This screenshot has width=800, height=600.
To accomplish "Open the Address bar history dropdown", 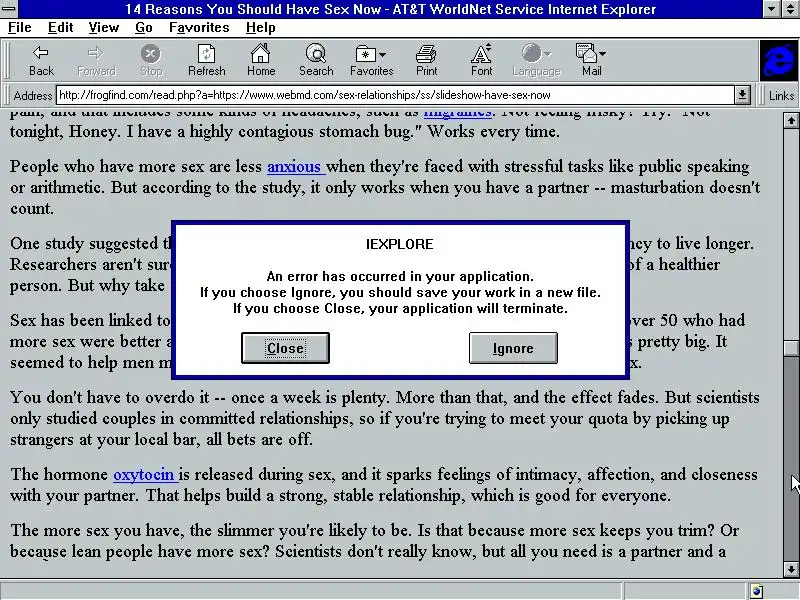I will click(x=742, y=95).
